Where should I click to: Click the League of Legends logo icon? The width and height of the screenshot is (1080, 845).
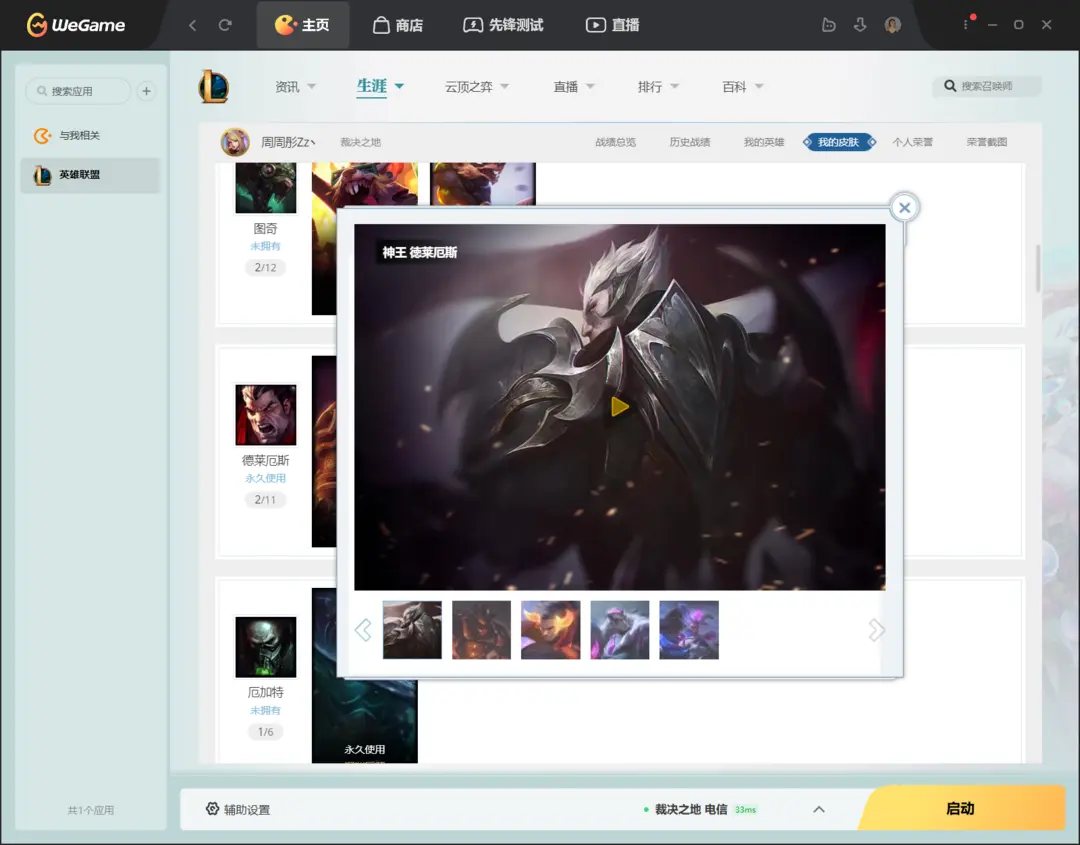coord(214,87)
